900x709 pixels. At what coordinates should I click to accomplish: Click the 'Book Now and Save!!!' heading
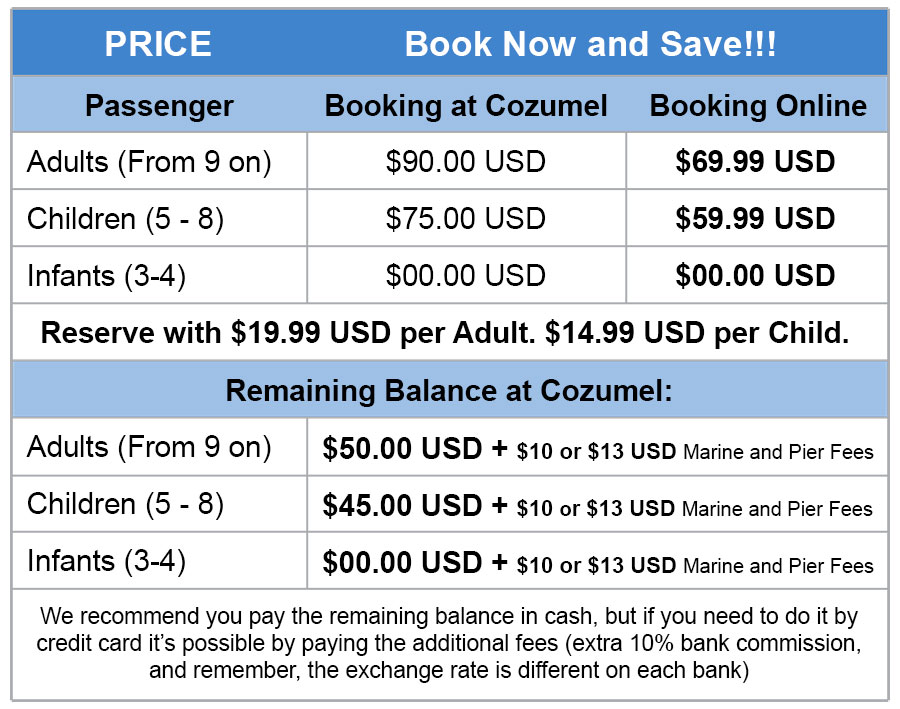tap(590, 44)
